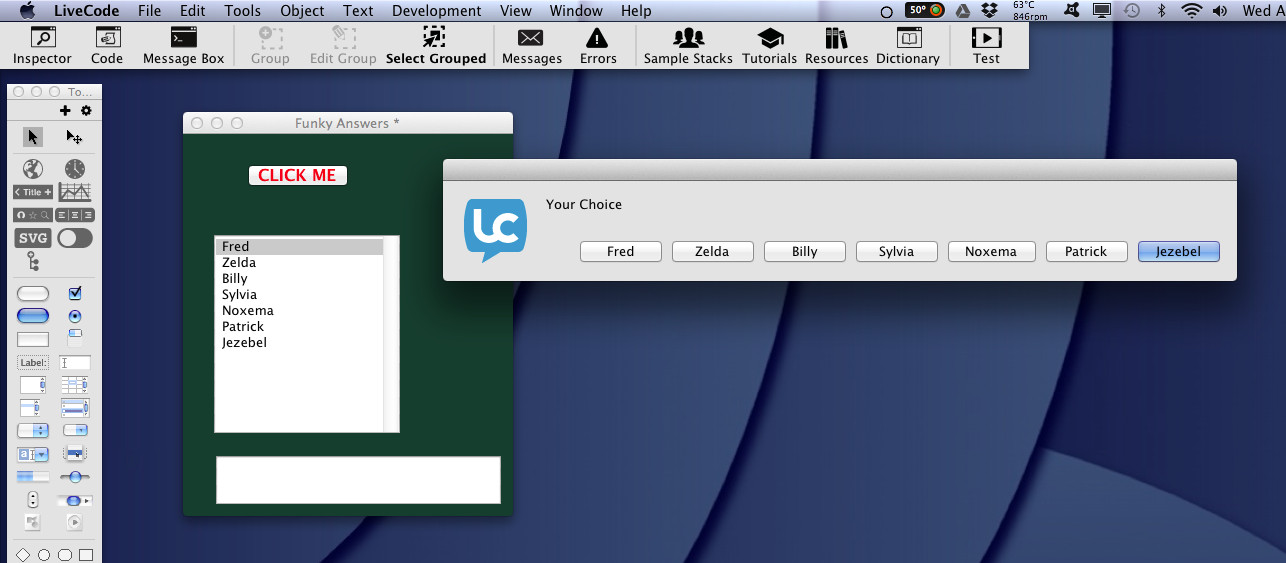This screenshot has width=1286, height=563.
Task: Open Tutorials from the toolbar
Action: 770,46
